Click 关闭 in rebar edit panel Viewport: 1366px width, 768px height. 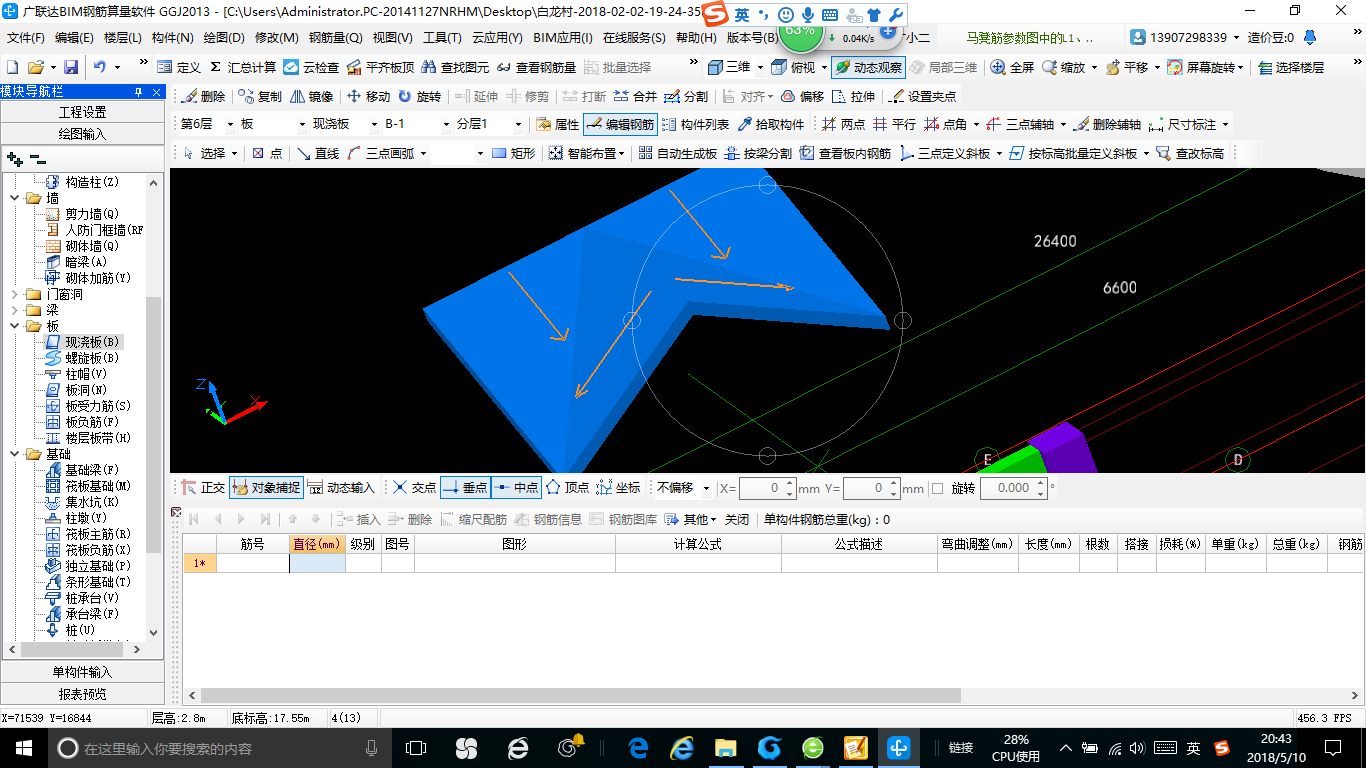pos(737,519)
